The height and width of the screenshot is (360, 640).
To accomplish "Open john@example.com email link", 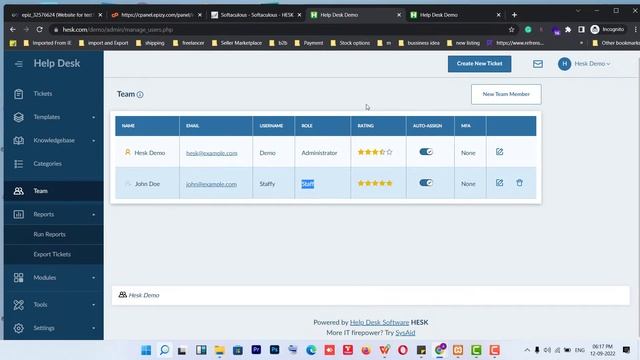I will pyautogui.click(x=211, y=184).
